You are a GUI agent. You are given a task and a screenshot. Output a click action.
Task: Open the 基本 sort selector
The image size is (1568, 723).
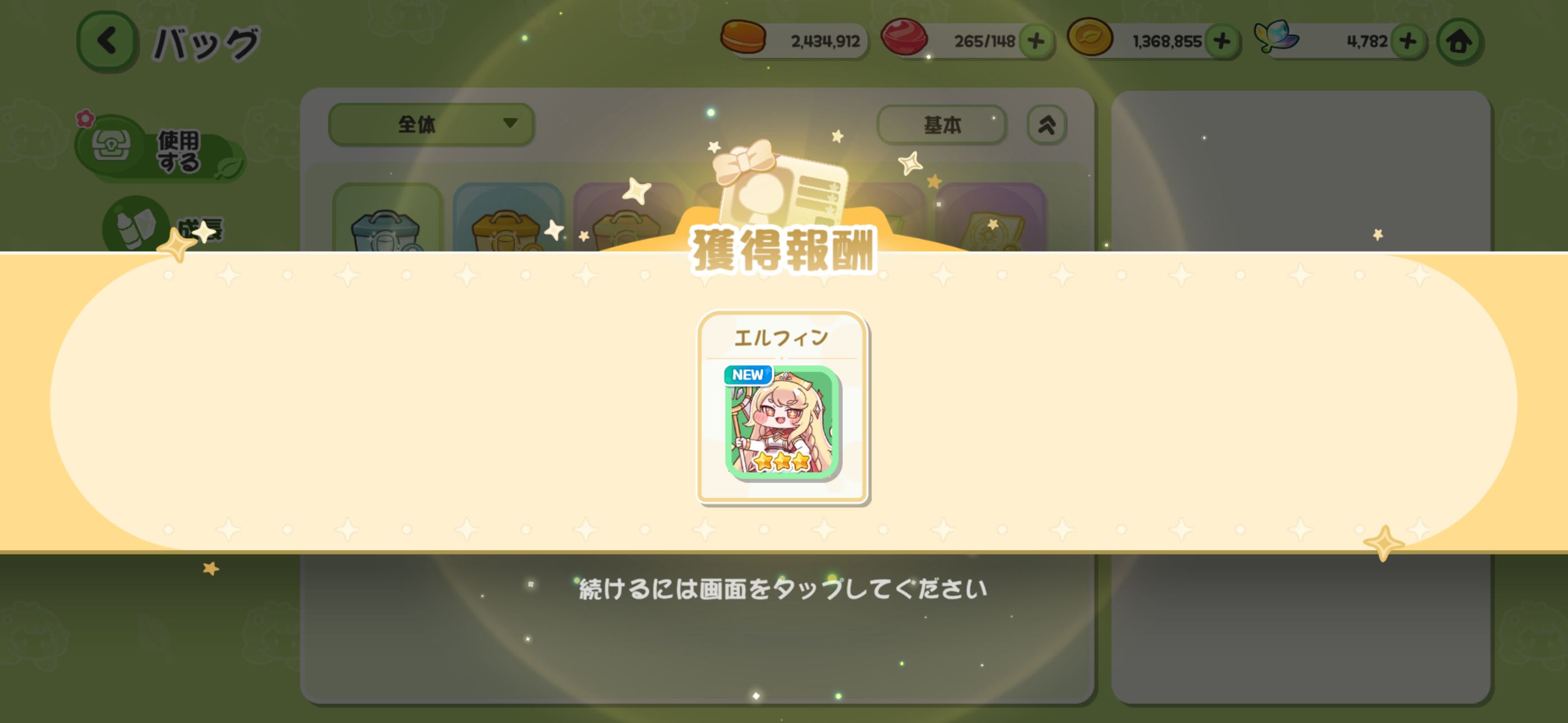(x=942, y=125)
